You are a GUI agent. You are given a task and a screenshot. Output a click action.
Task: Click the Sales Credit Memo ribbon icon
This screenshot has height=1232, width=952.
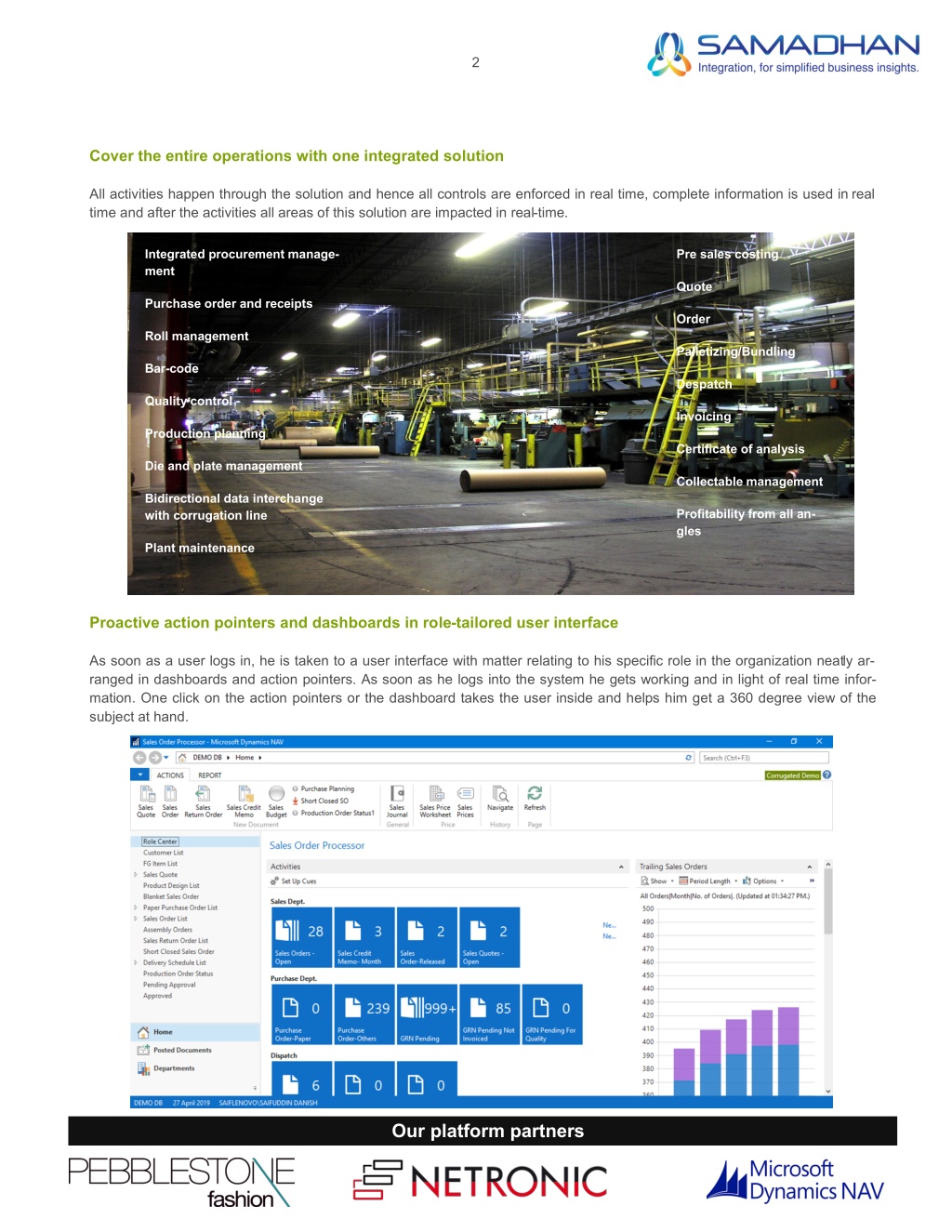pyautogui.click(x=245, y=794)
